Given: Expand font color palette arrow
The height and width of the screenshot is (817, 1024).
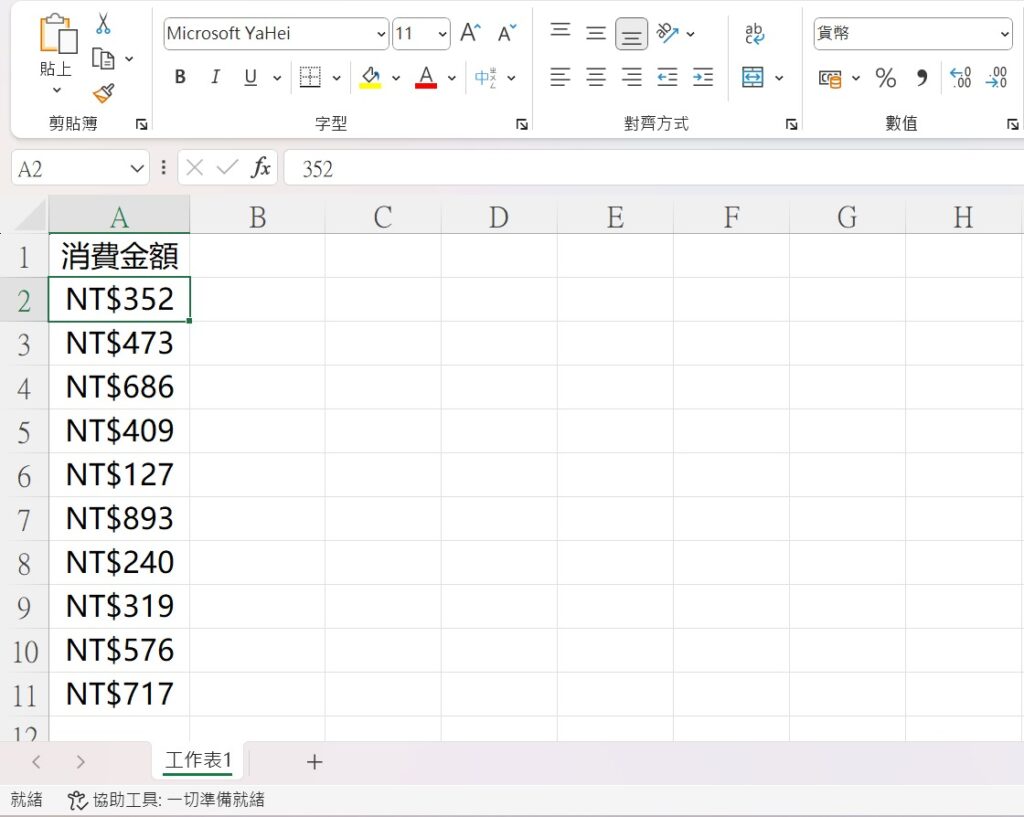Looking at the screenshot, I should point(452,78).
